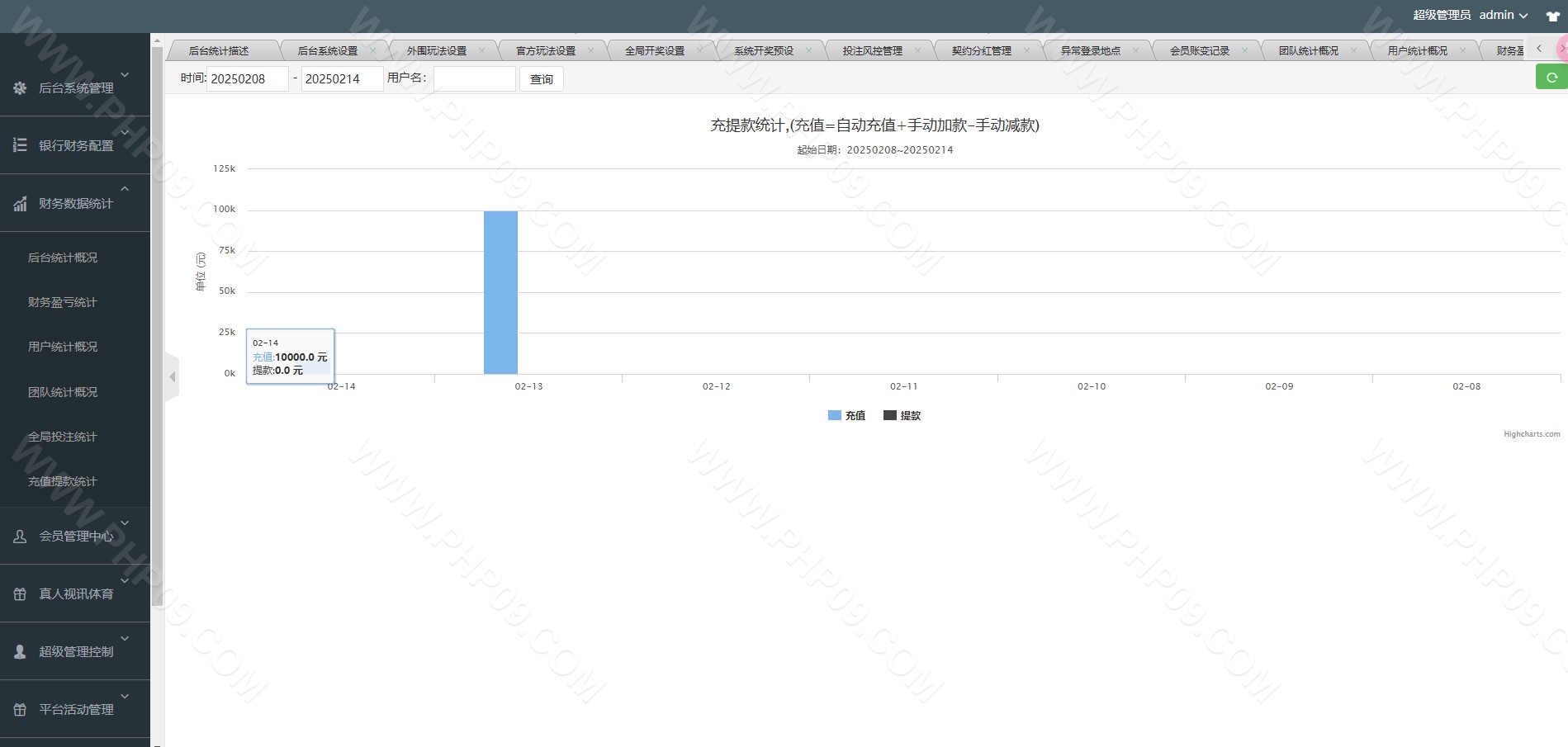Click the green refresh icon button
Image resolution: width=1568 pixels, height=747 pixels.
pyautogui.click(x=1551, y=78)
